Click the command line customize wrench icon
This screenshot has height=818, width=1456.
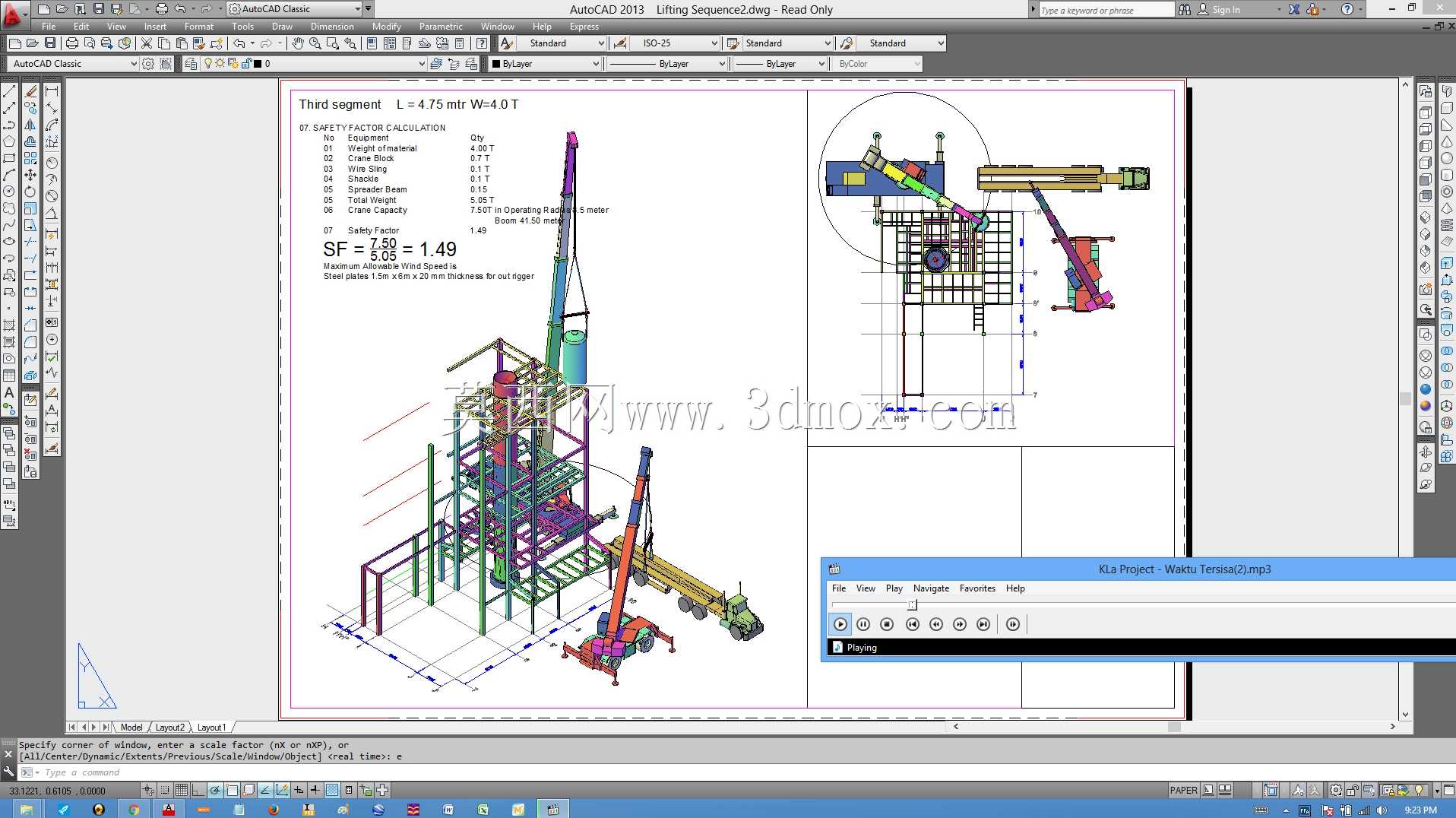tap(8, 772)
